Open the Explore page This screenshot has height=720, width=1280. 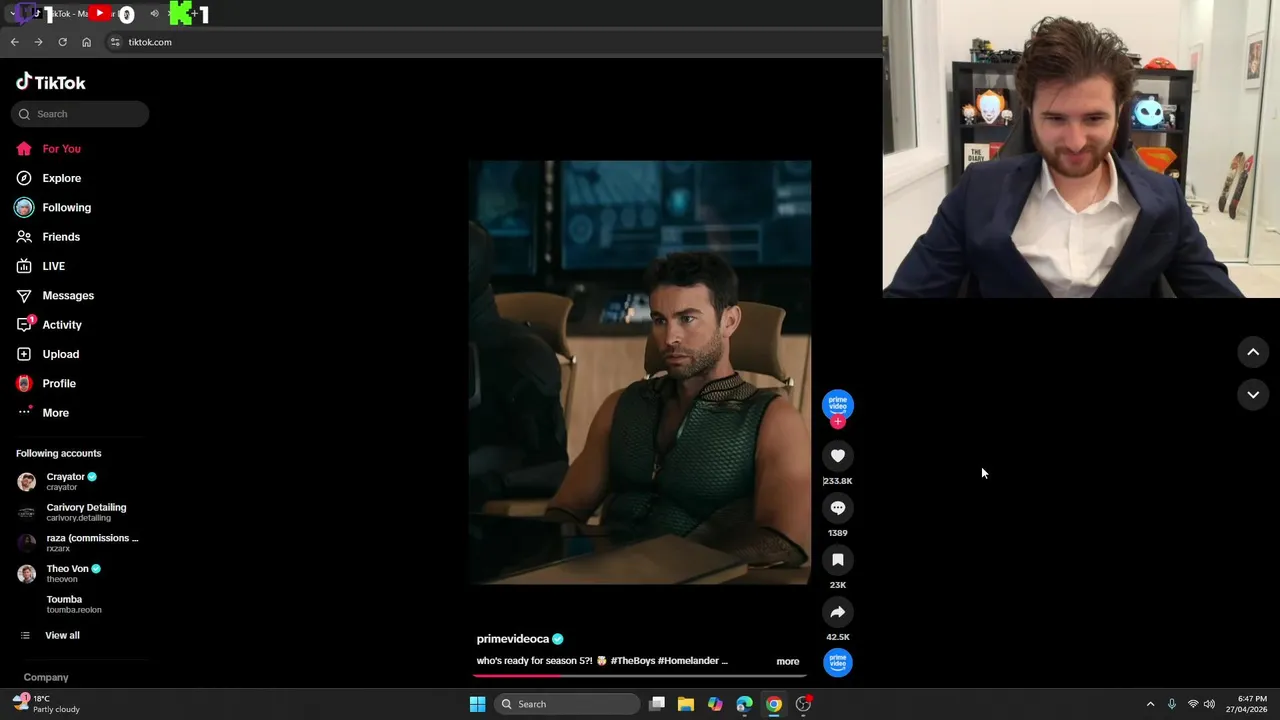pyautogui.click(x=48, y=178)
